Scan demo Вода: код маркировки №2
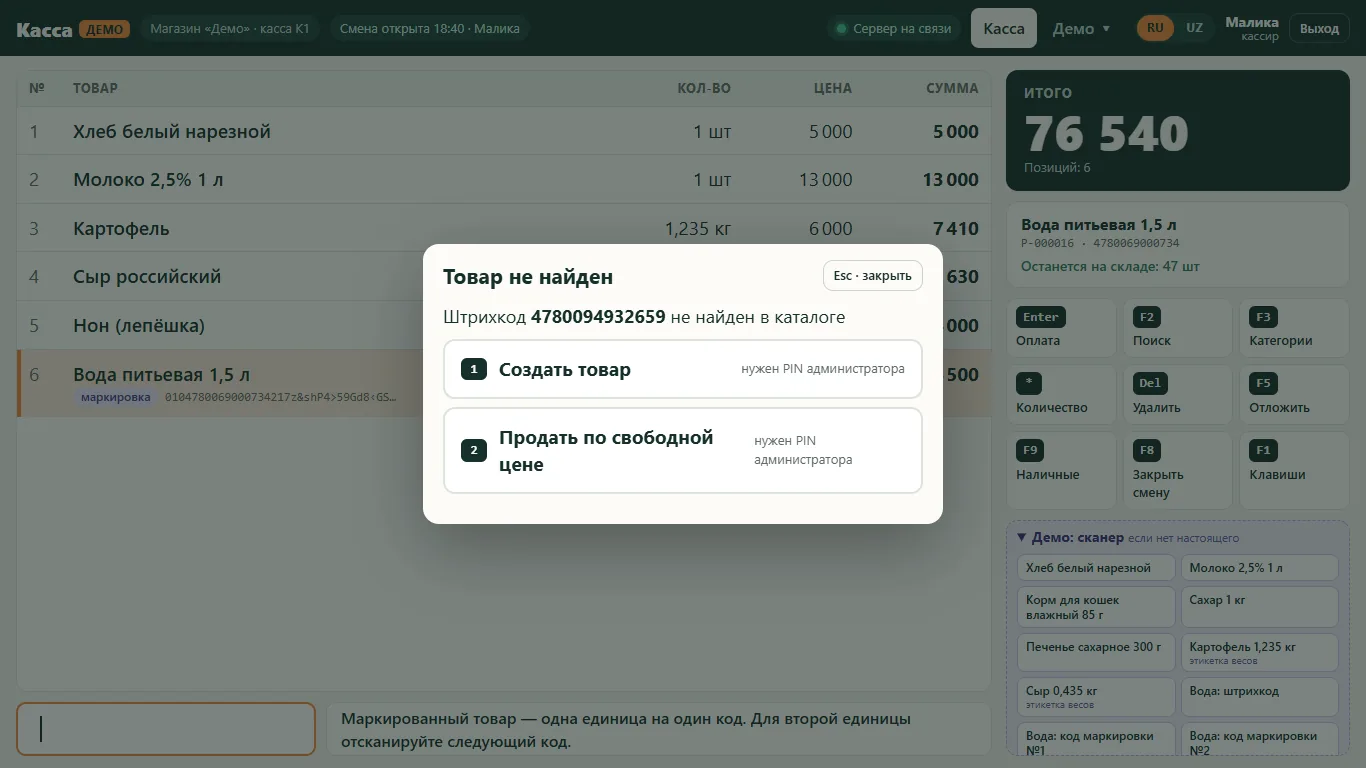Viewport: 1366px width, 768px height. coord(1259,739)
